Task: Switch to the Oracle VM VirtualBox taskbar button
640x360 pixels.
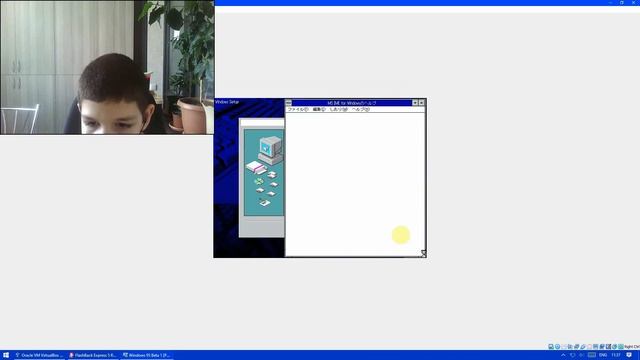Action: coord(39,355)
